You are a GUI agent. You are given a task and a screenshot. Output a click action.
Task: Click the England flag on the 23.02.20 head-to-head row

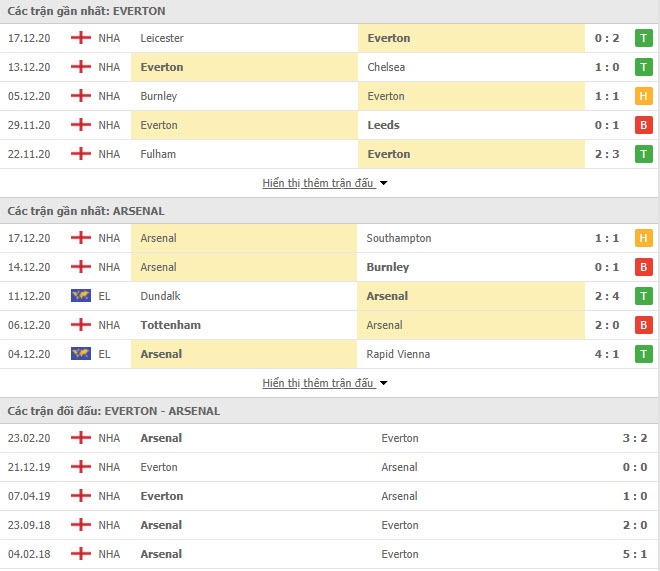coord(80,438)
